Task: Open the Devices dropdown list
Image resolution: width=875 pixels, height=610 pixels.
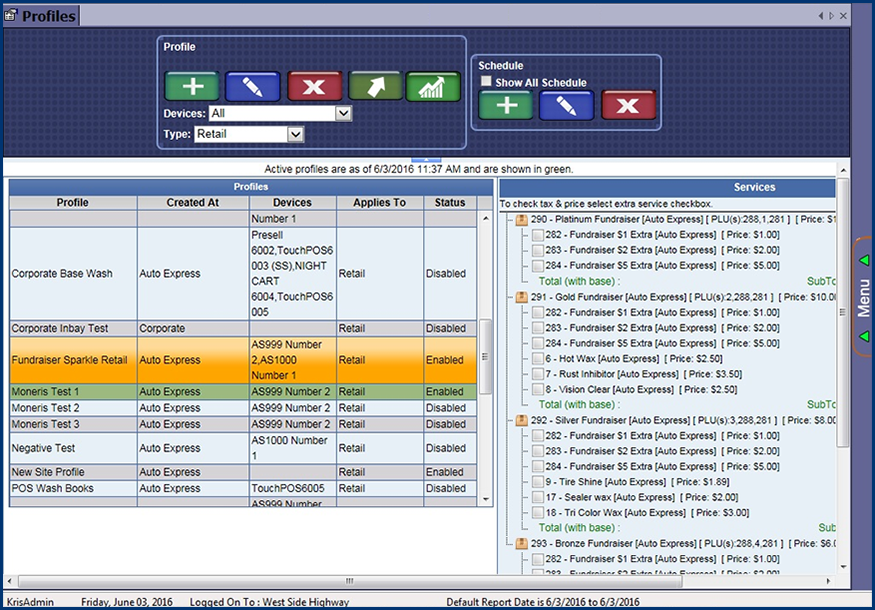Action: coord(343,114)
